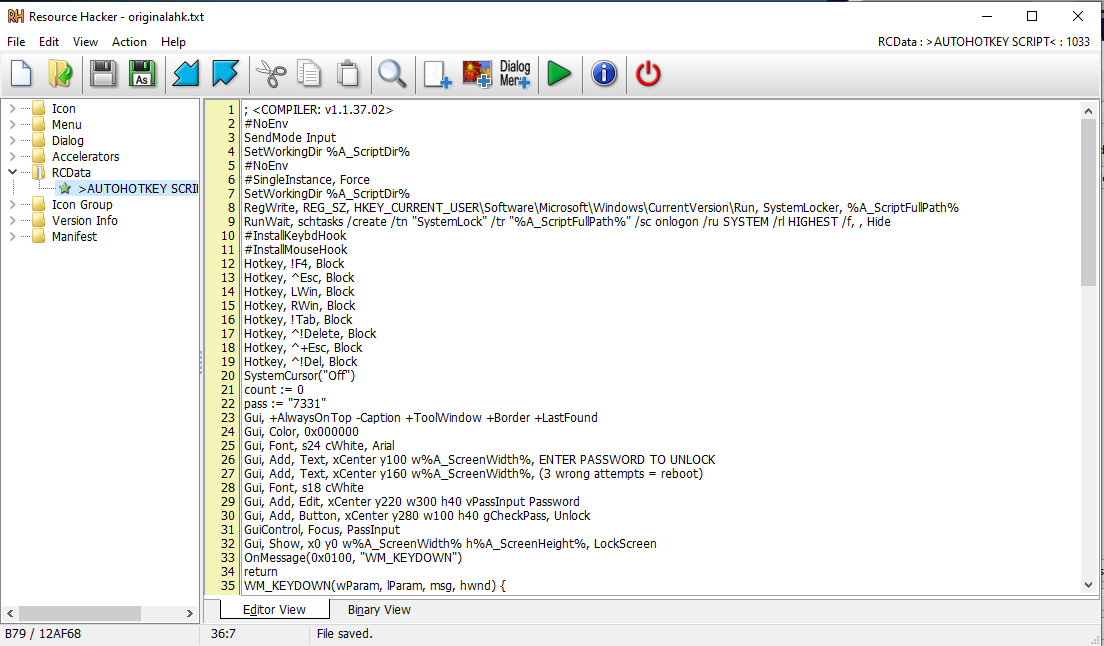
Task: Copy using the two-pages toolbar icon
Action: (309, 74)
